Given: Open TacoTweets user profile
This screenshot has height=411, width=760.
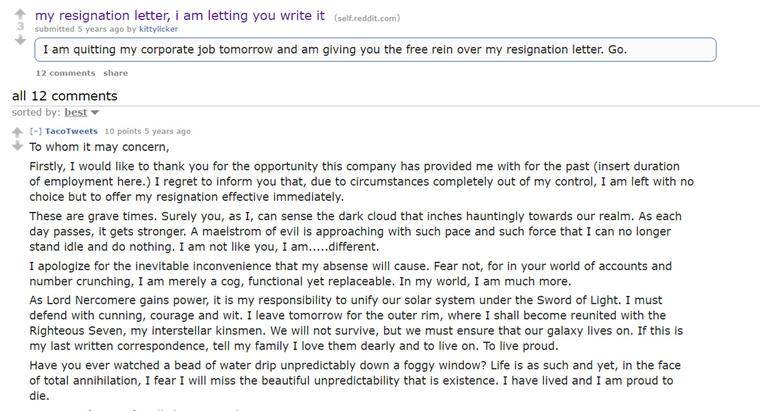Looking at the screenshot, I should tap(71, 131).
